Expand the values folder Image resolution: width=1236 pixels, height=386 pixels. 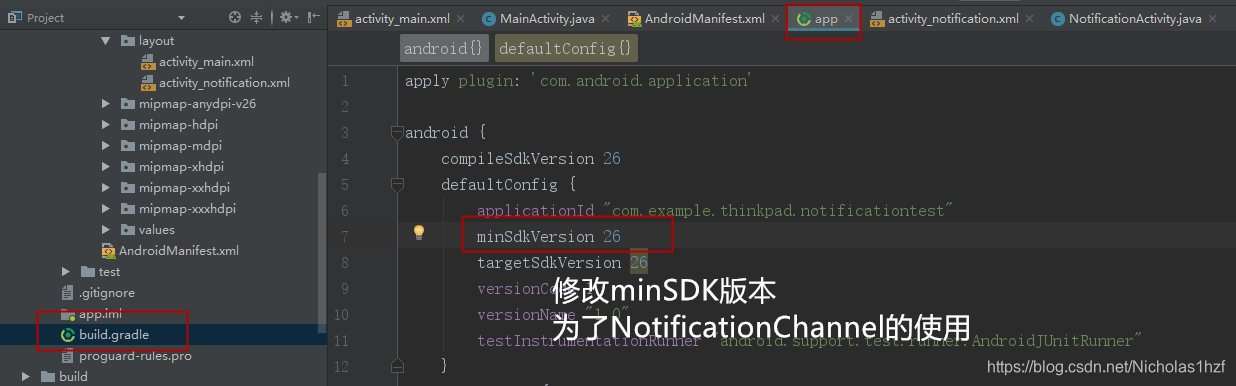pyautogui.click(x=106, y=230)
